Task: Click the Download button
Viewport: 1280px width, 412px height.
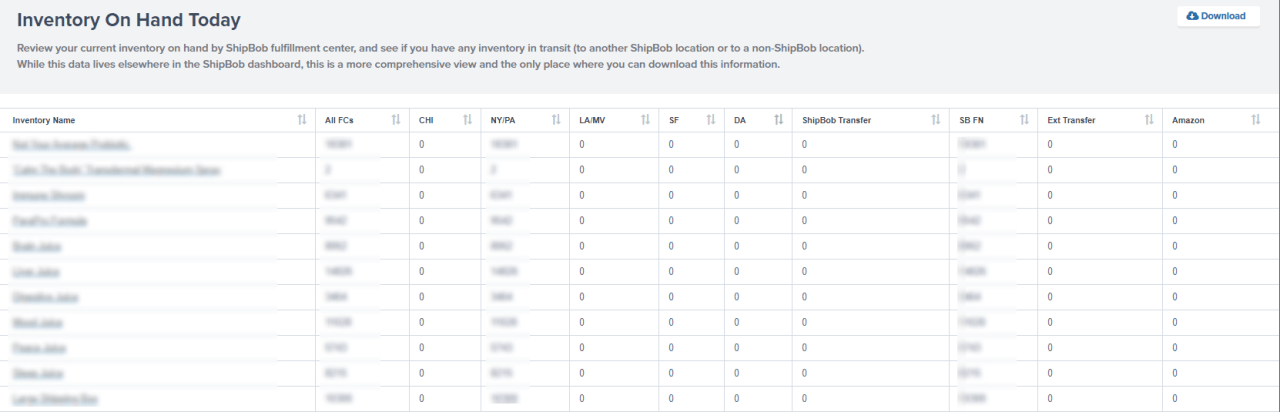Action: click(x=1217, y=16)
